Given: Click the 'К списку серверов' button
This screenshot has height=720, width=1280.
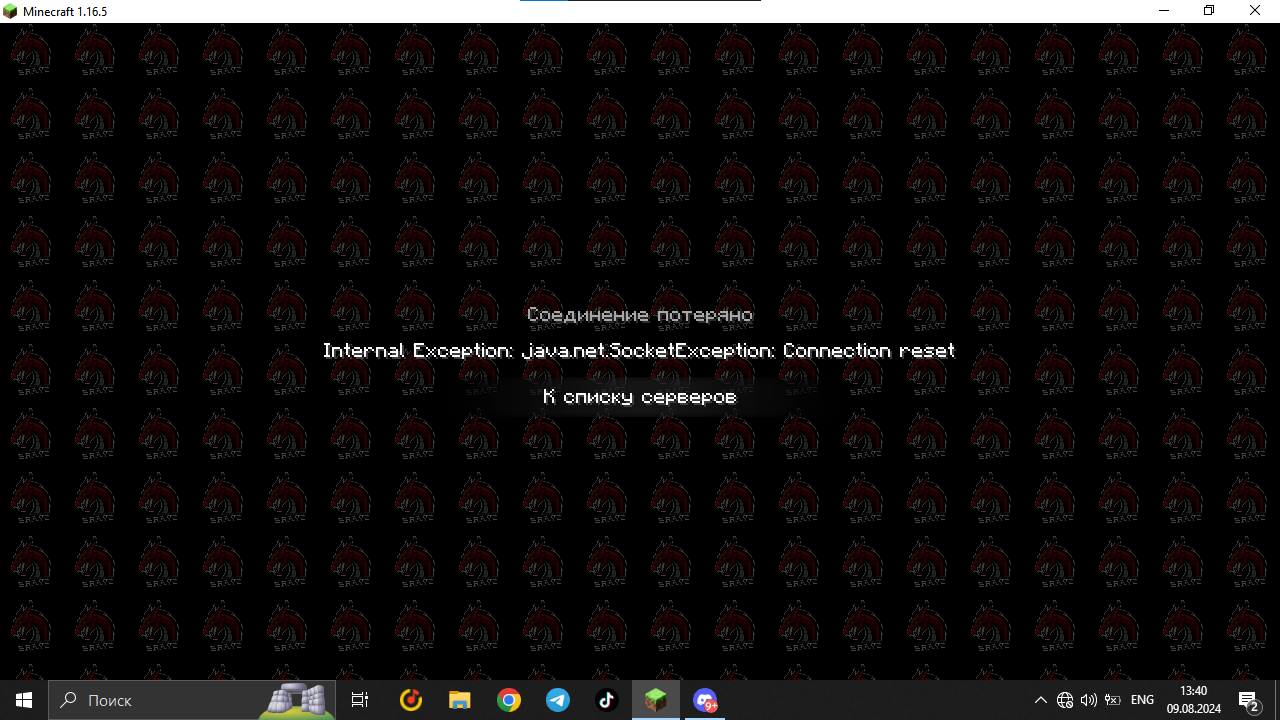Looking at the screenshot, I should click(x=640, y=397).
